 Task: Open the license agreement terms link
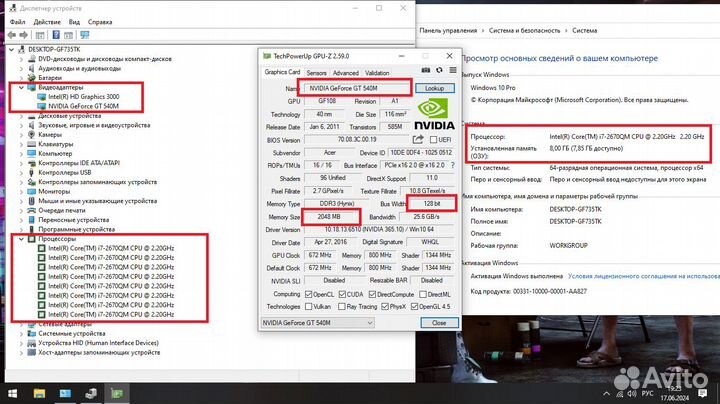pos(644,276)
